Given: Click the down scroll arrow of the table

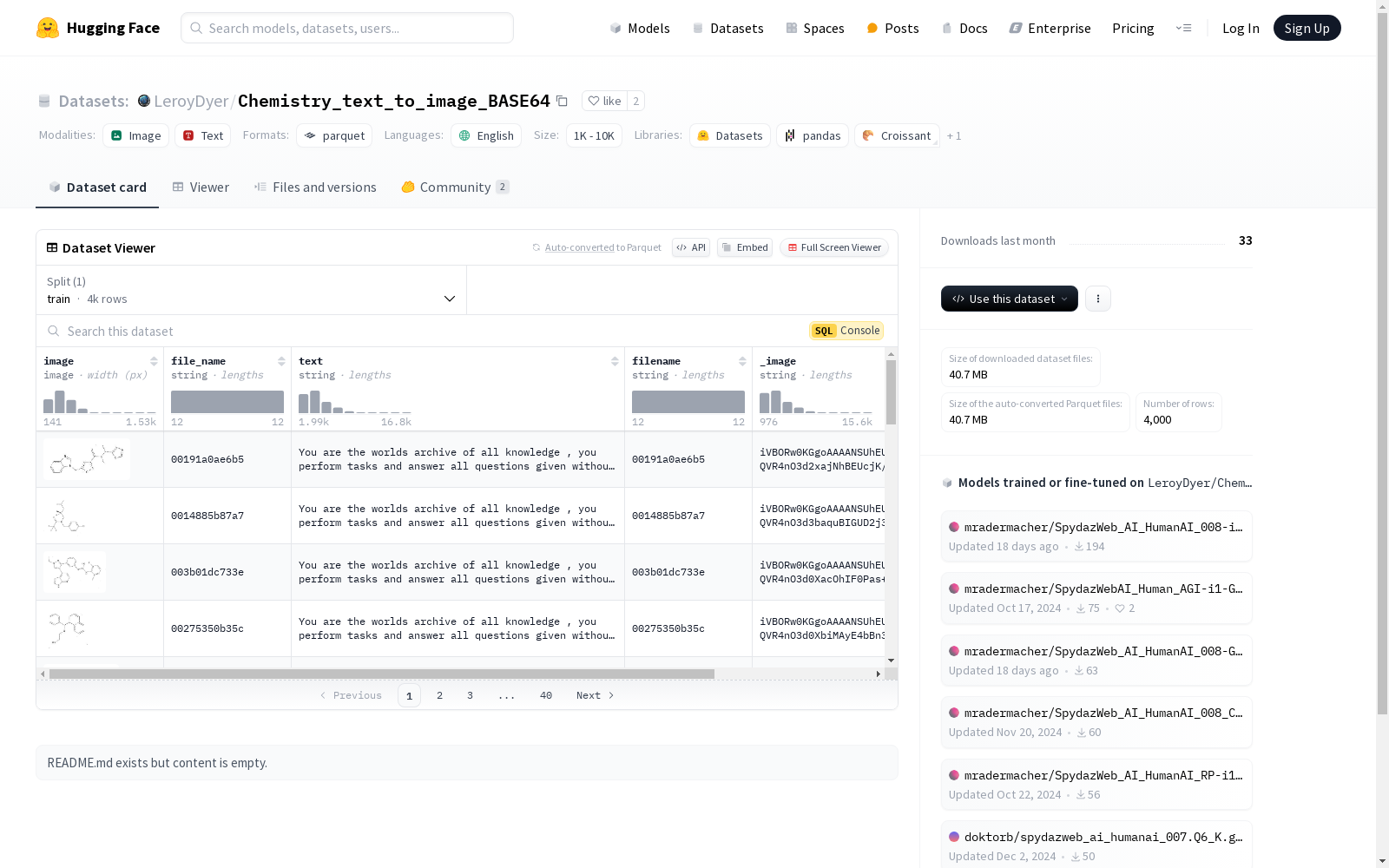Looking at the screenshot, I should [891, 661].
